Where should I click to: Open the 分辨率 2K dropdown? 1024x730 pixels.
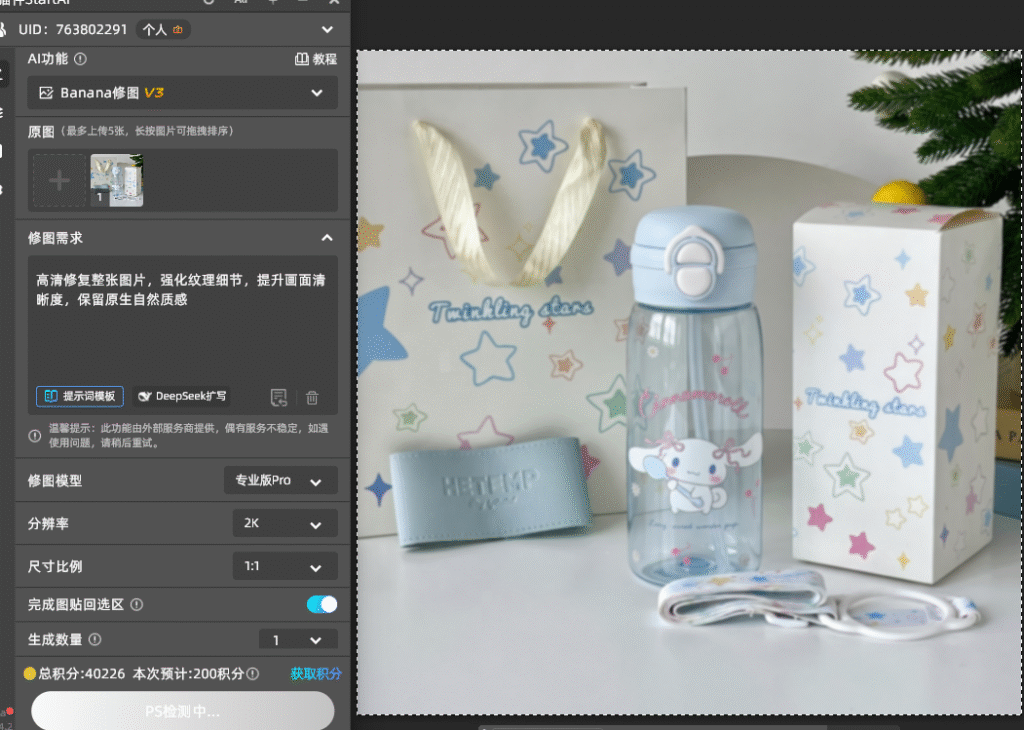tap(285, 523)
